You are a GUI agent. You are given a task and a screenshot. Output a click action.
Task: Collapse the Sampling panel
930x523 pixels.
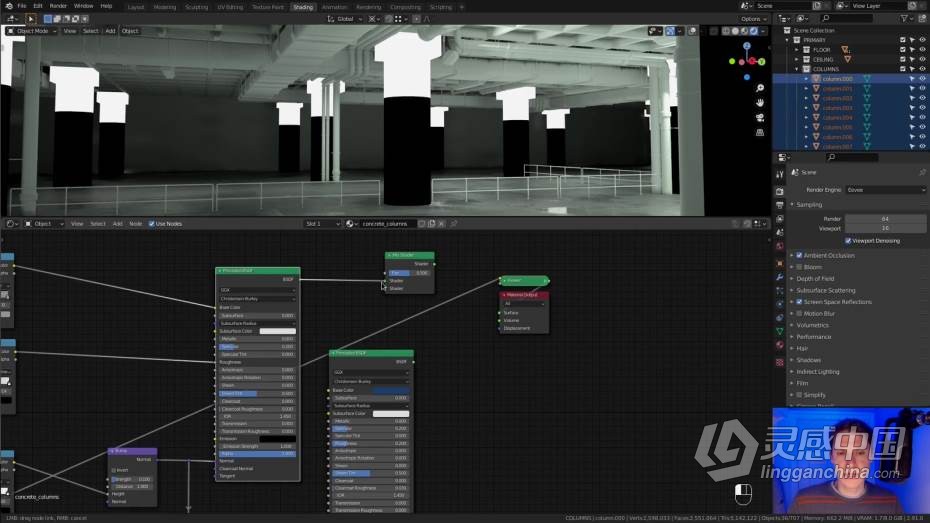tap(808, 204)
